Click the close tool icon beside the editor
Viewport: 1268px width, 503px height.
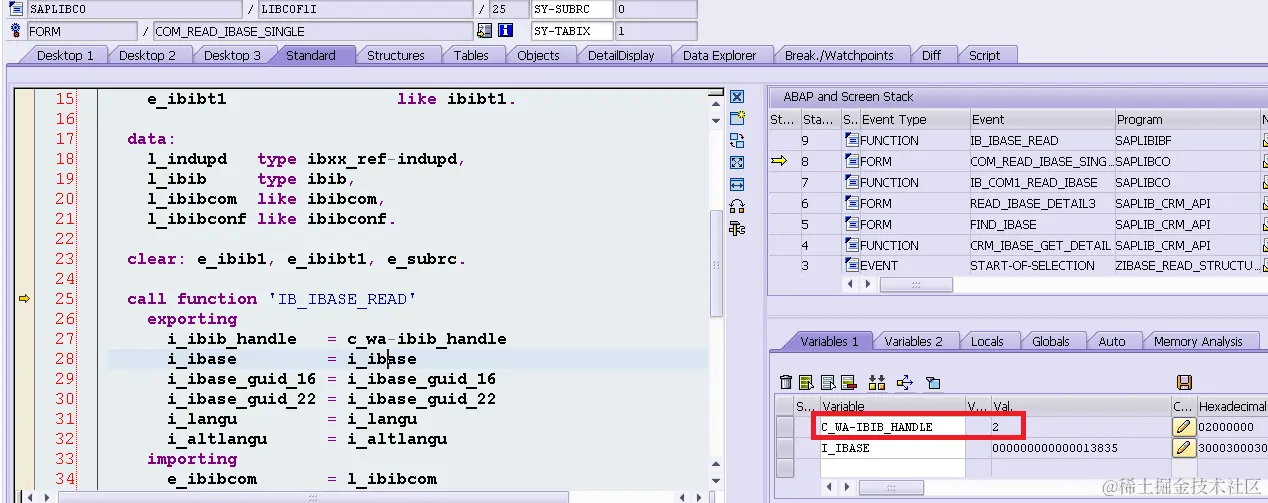tap(737, 97)
